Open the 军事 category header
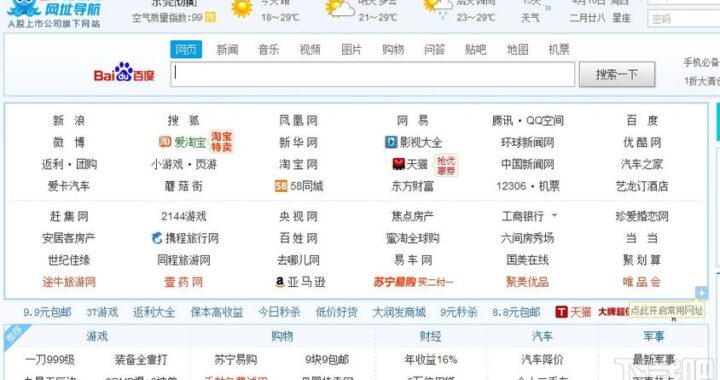Viewport: 720px width, 380px height. pyautogui.click(x=653, y=336)
